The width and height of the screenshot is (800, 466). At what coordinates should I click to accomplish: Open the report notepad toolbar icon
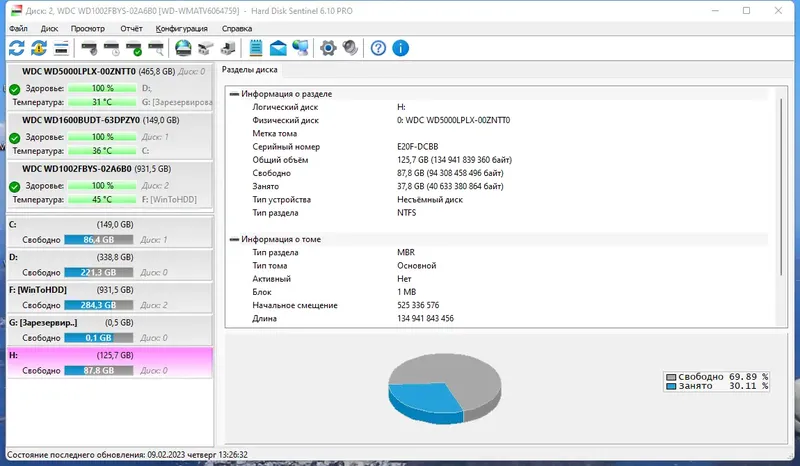coord(256,48)
